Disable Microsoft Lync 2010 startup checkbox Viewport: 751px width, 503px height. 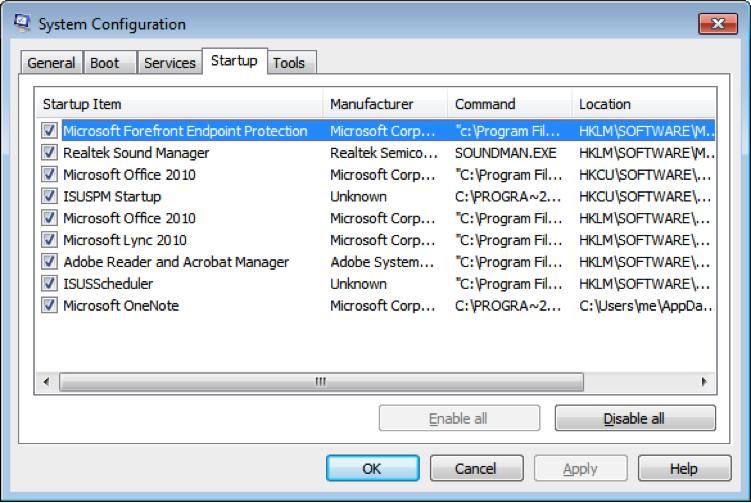(x=49, y=240)
